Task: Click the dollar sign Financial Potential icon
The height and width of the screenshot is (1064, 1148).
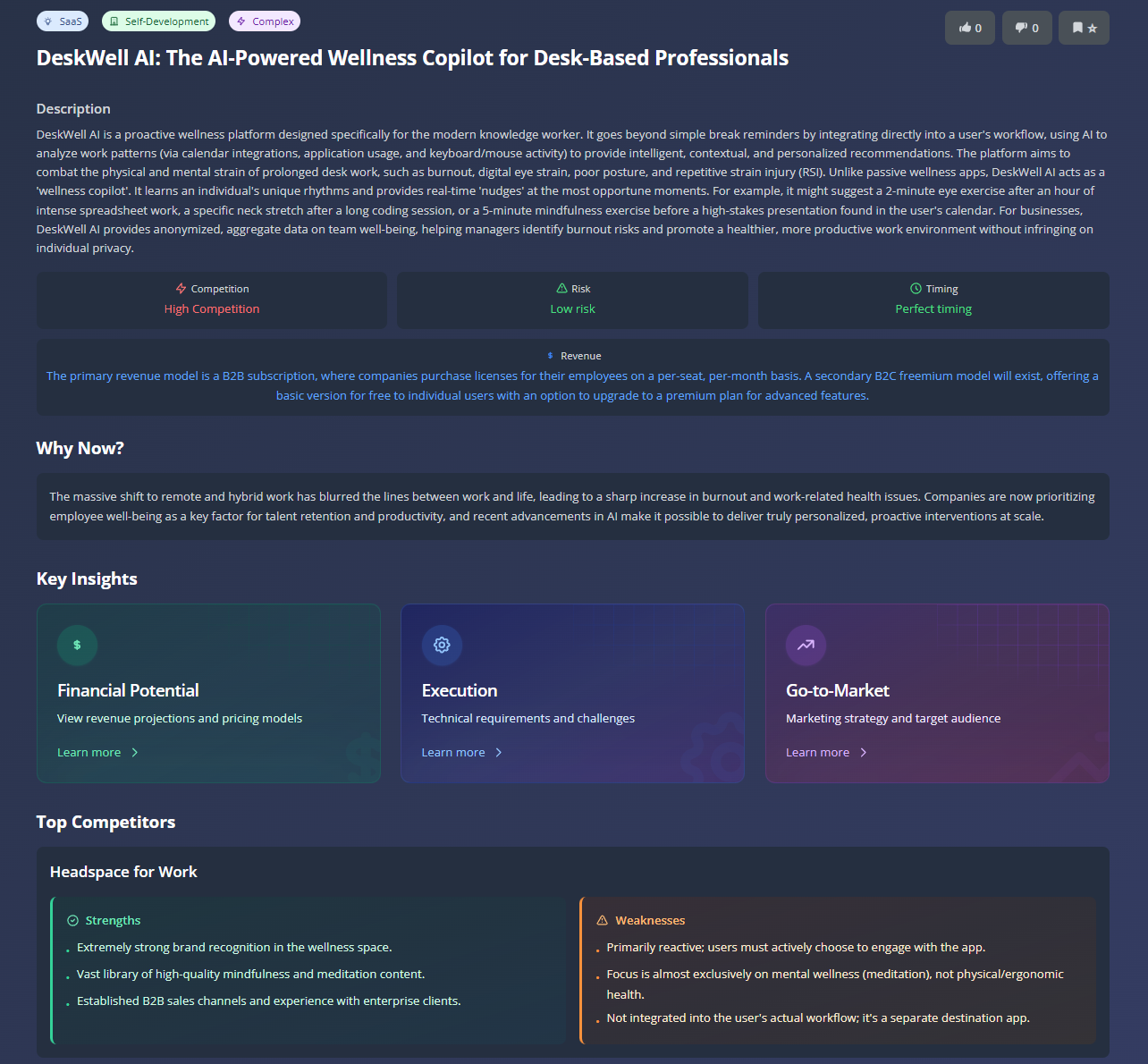Action: pos(77,646)
